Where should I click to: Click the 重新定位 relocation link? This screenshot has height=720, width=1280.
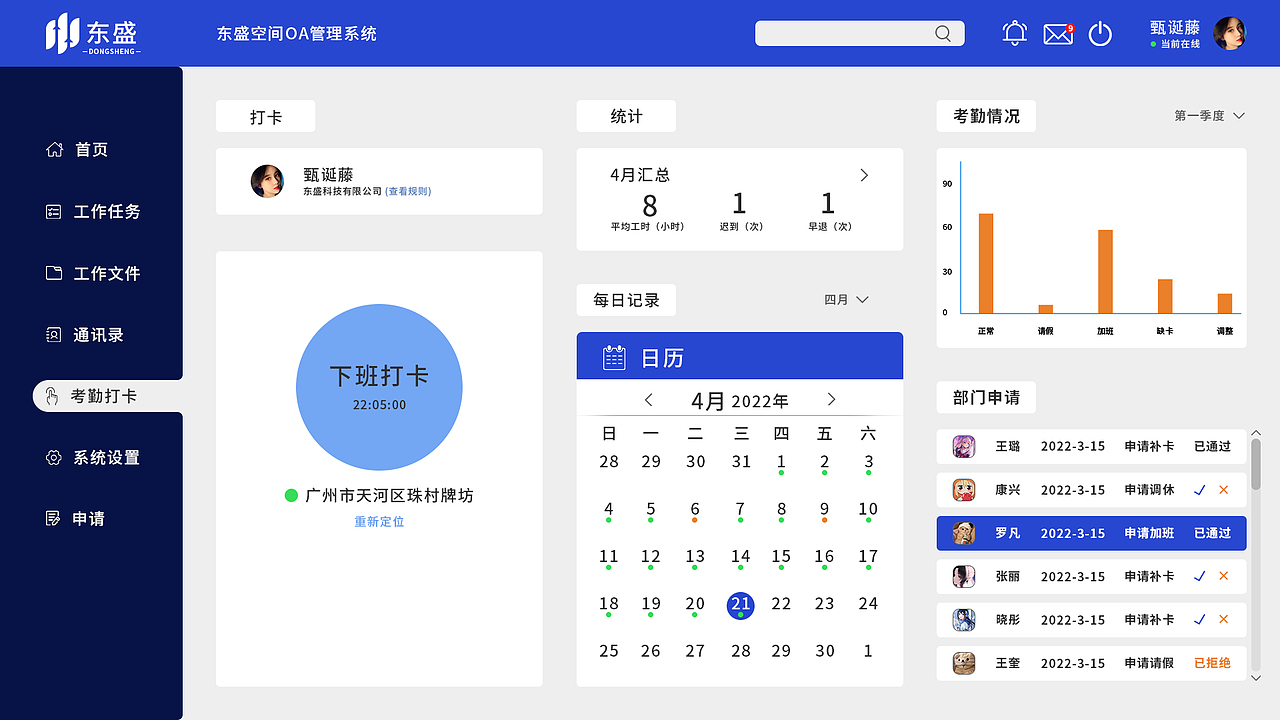(379, 521)
